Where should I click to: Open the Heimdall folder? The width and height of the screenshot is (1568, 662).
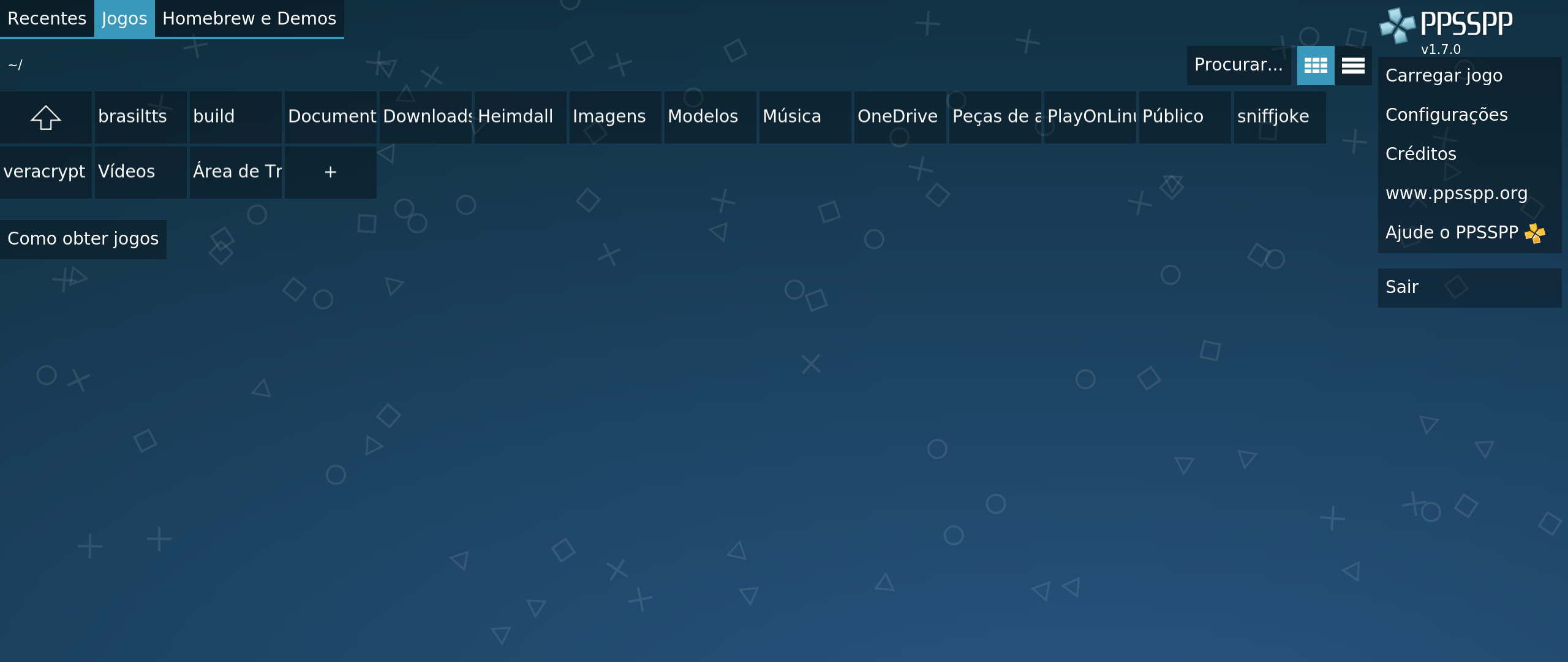coord(521,117)
